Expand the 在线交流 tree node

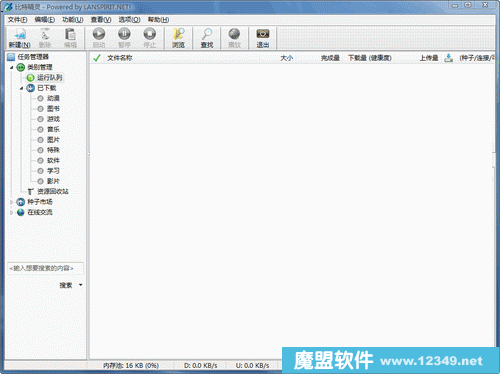(x=12, y=212)
